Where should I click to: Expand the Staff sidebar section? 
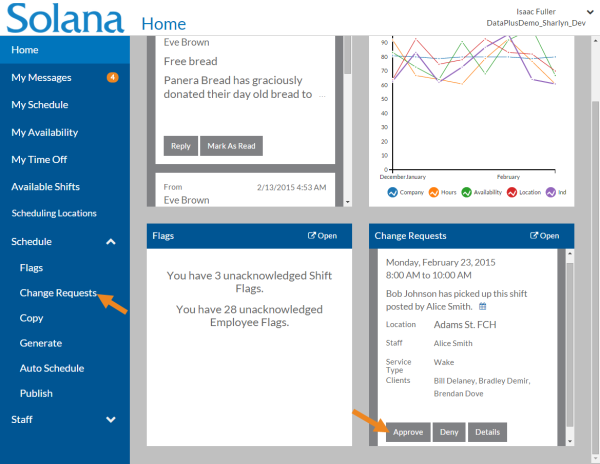coord(110,420)
